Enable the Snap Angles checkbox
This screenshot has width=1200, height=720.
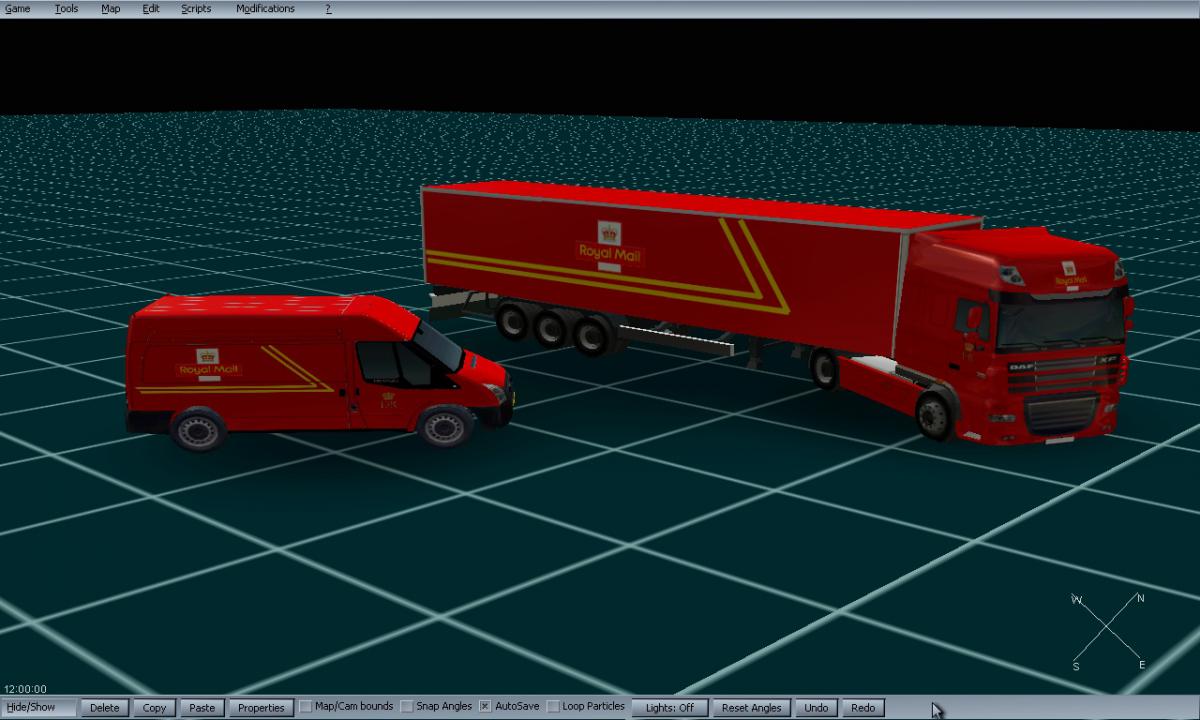[407, 707]
